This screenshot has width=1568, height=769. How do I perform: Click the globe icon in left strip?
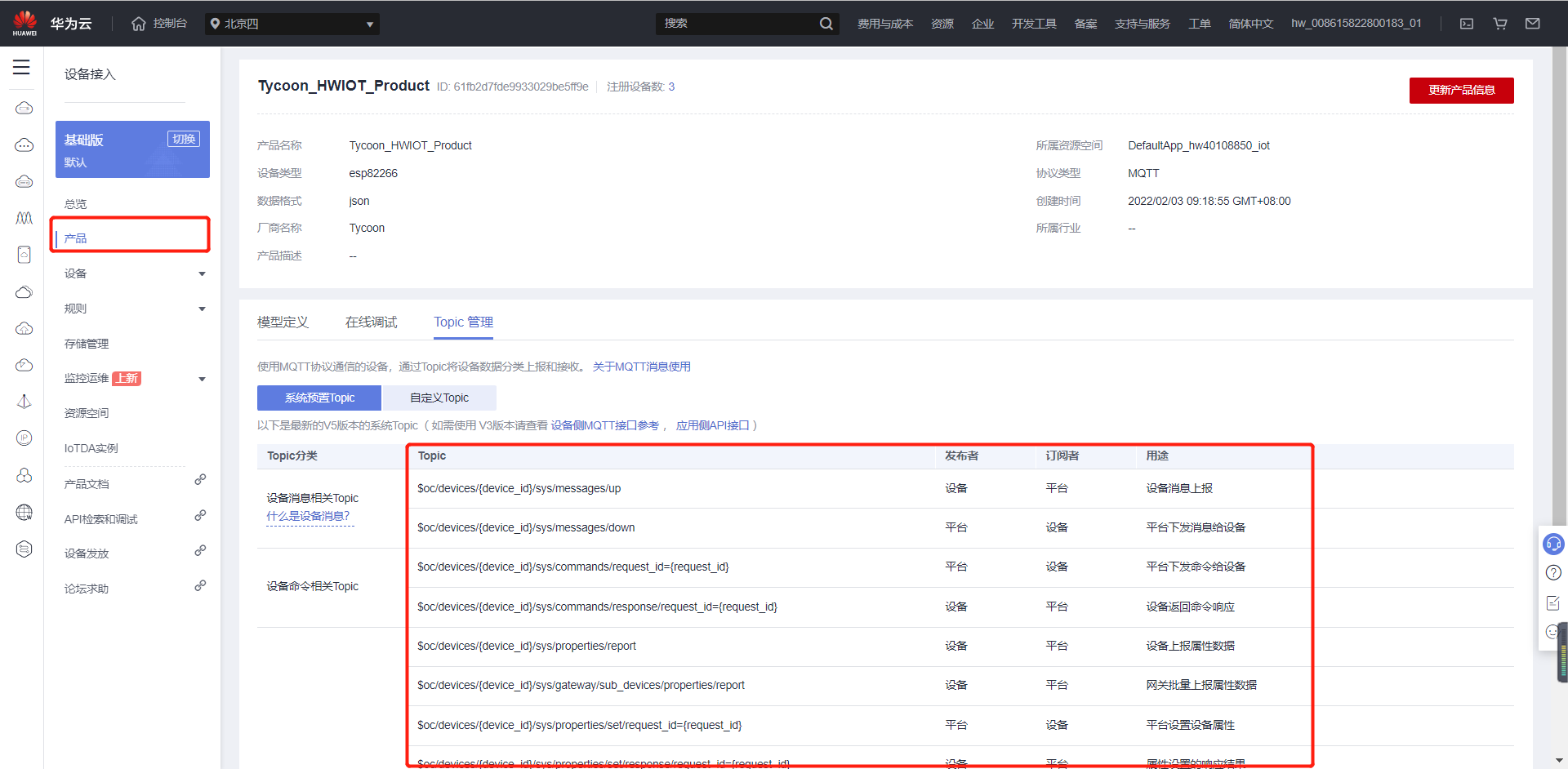24,512
